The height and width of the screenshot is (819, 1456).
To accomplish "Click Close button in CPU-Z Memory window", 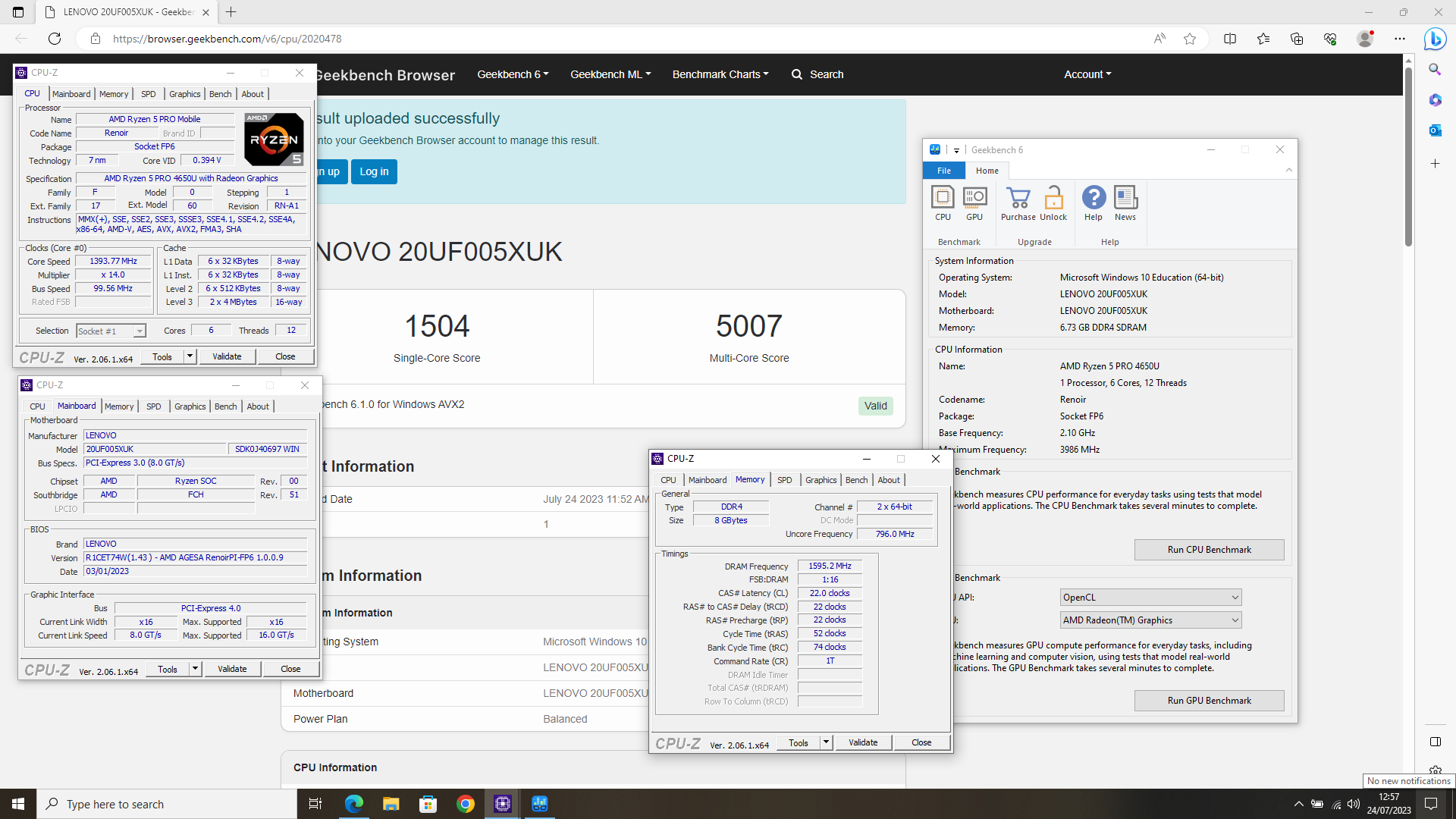I will click(x=921, y=743).
